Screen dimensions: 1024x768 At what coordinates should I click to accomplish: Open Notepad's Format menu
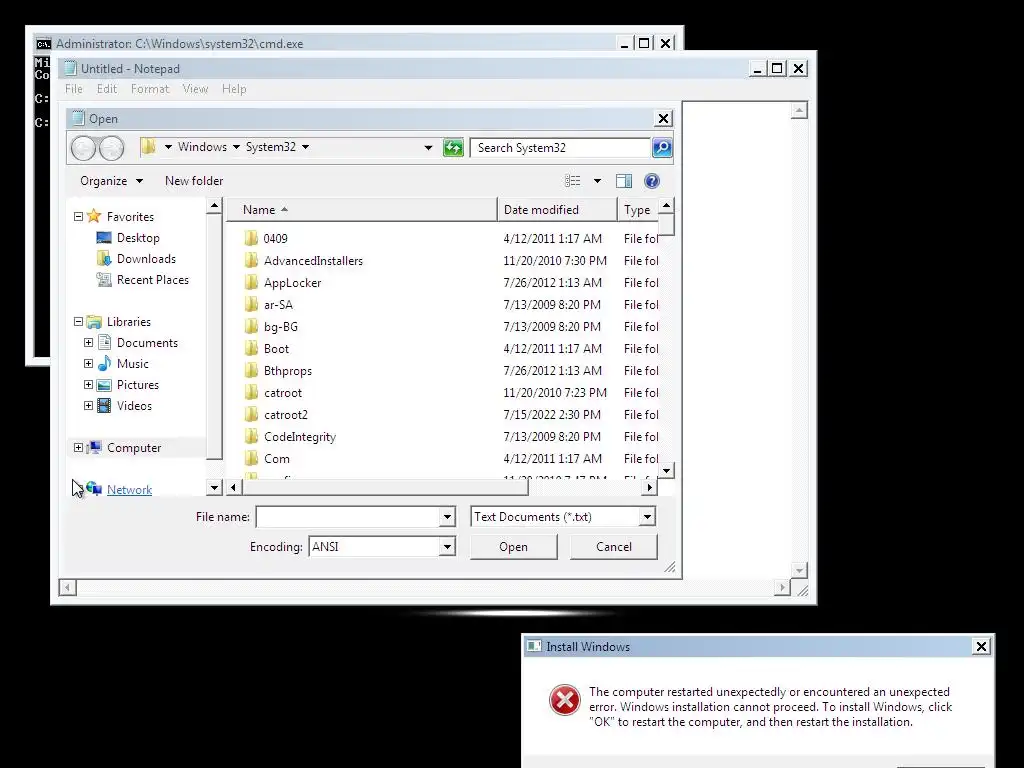tap(150, 89)
